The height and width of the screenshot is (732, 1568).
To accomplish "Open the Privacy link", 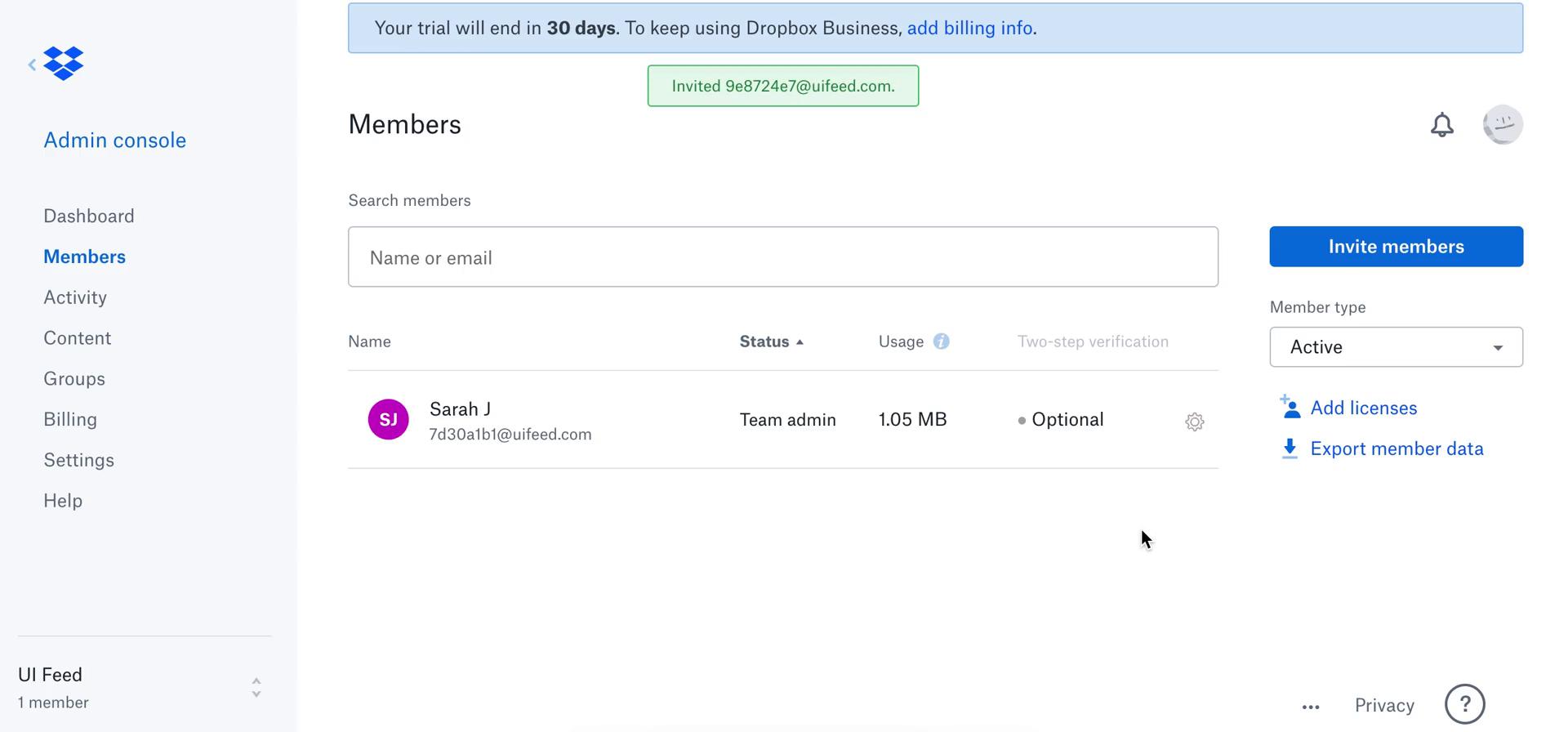I will 1384,705.
